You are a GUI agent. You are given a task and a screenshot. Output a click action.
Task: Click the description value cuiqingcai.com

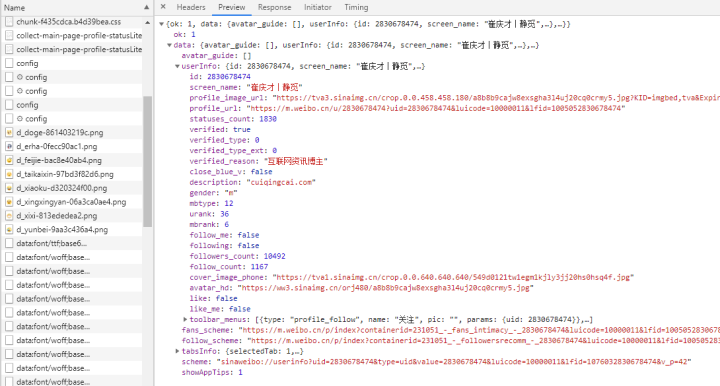coord(281,182)
